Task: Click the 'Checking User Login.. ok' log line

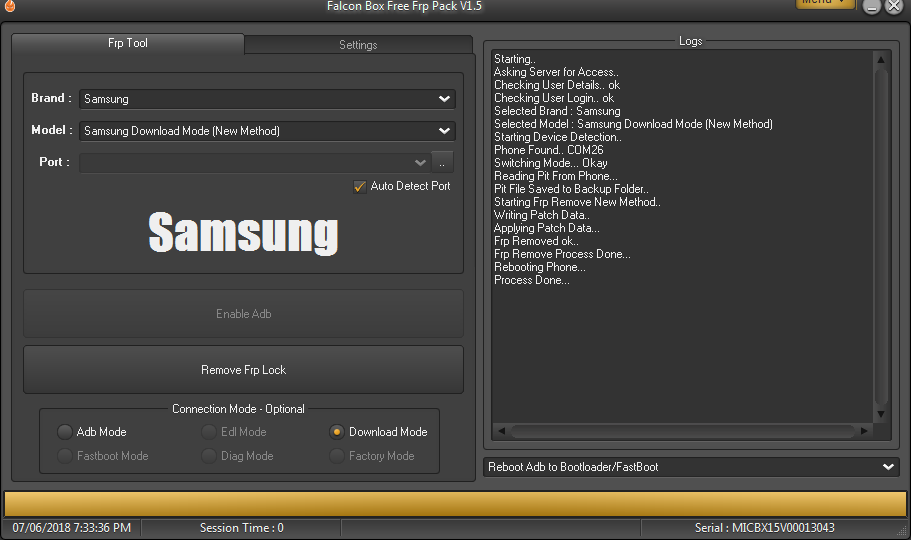Action: (x=554, y=98)
